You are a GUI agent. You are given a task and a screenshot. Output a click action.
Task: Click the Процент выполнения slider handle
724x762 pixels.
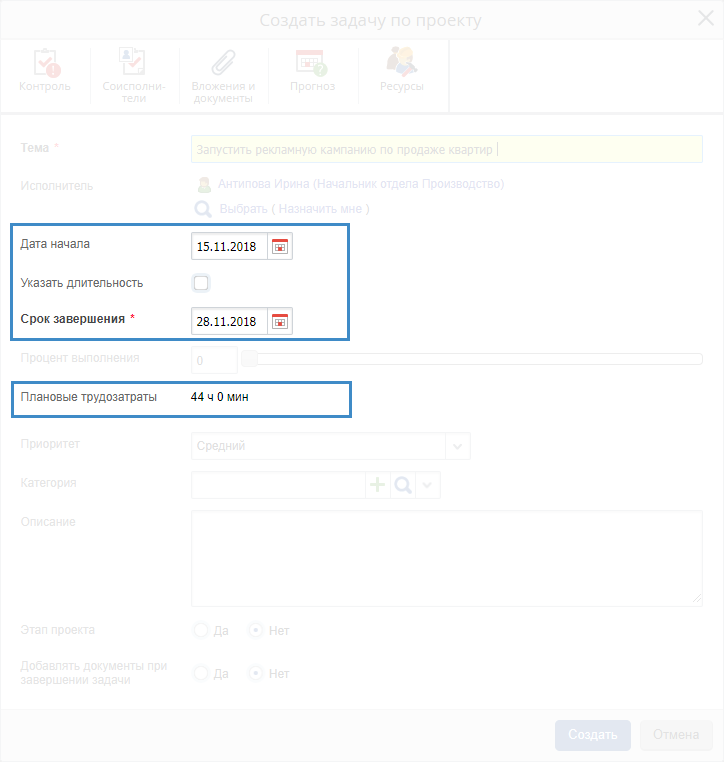250,359
